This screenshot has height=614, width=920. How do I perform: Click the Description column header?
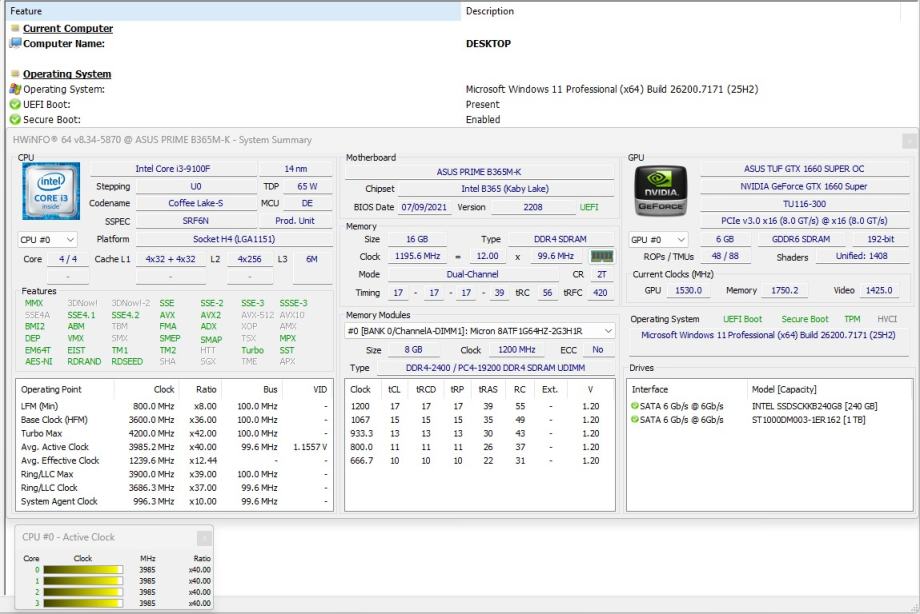pos(690,11)
